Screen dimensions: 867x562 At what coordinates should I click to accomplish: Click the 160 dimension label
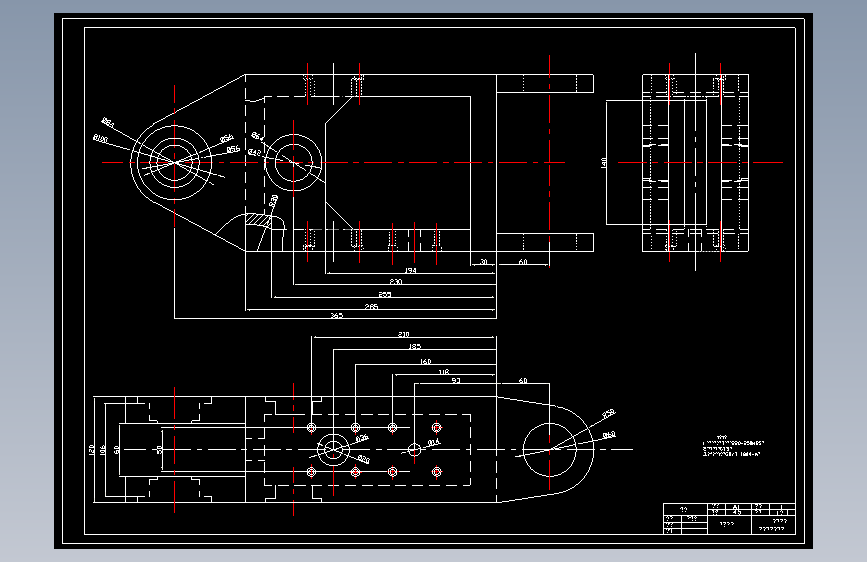pos(425,361)
